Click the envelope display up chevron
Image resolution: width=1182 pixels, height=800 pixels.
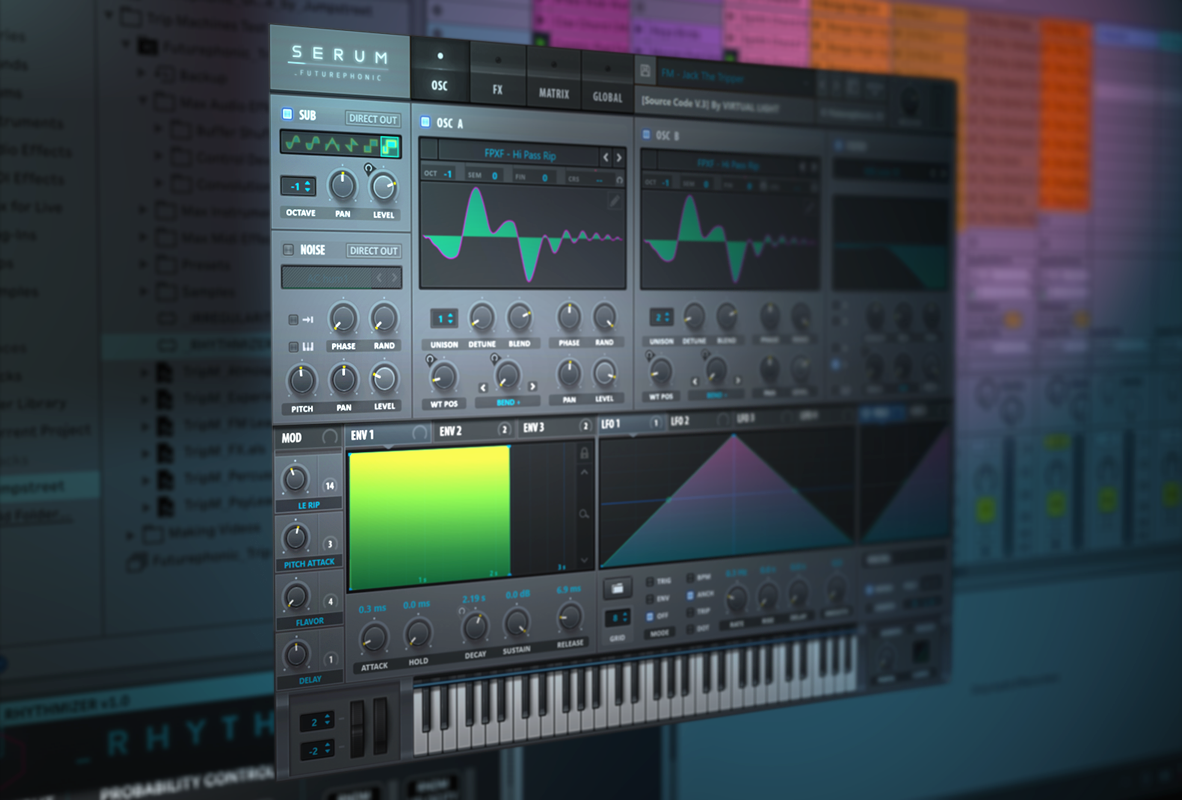point(584,472)
